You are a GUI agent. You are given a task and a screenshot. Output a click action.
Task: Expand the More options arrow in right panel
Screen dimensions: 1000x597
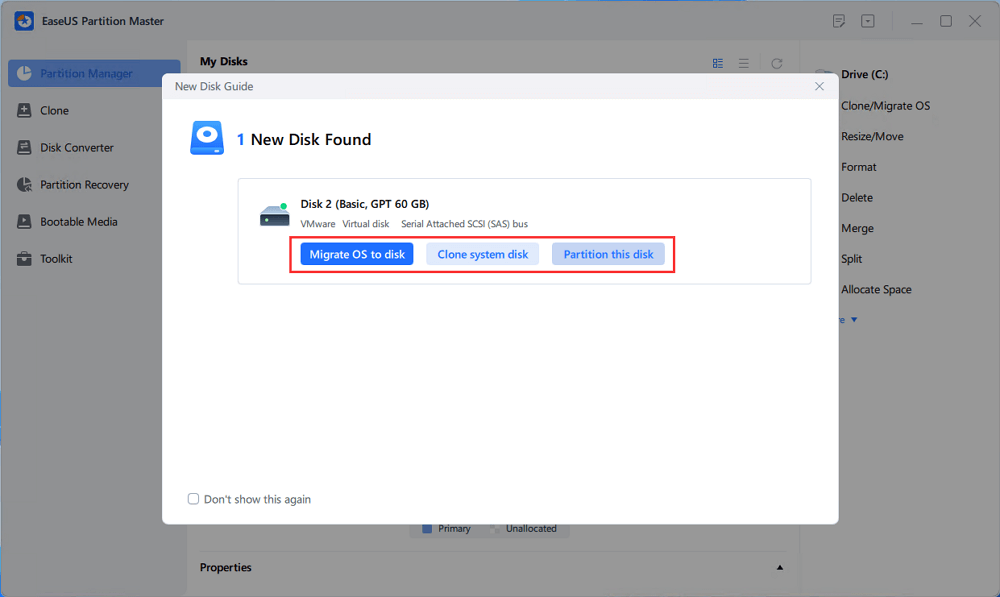tap(853, 320)
